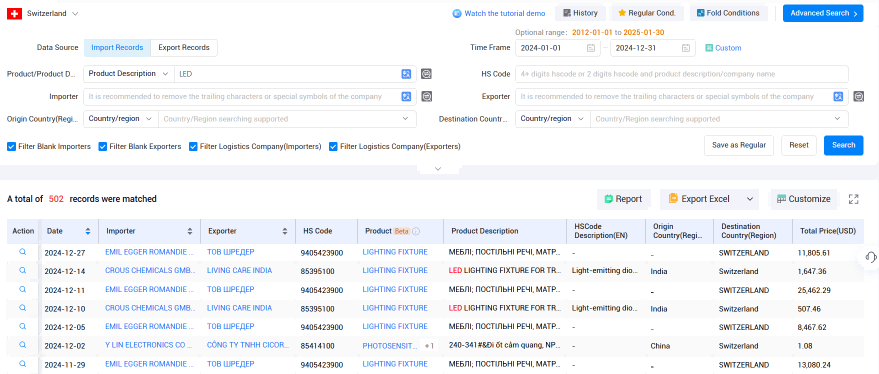Open details for the 2024-12-10 record
This screenshot has width=879, height=374.
coord(22,308)
